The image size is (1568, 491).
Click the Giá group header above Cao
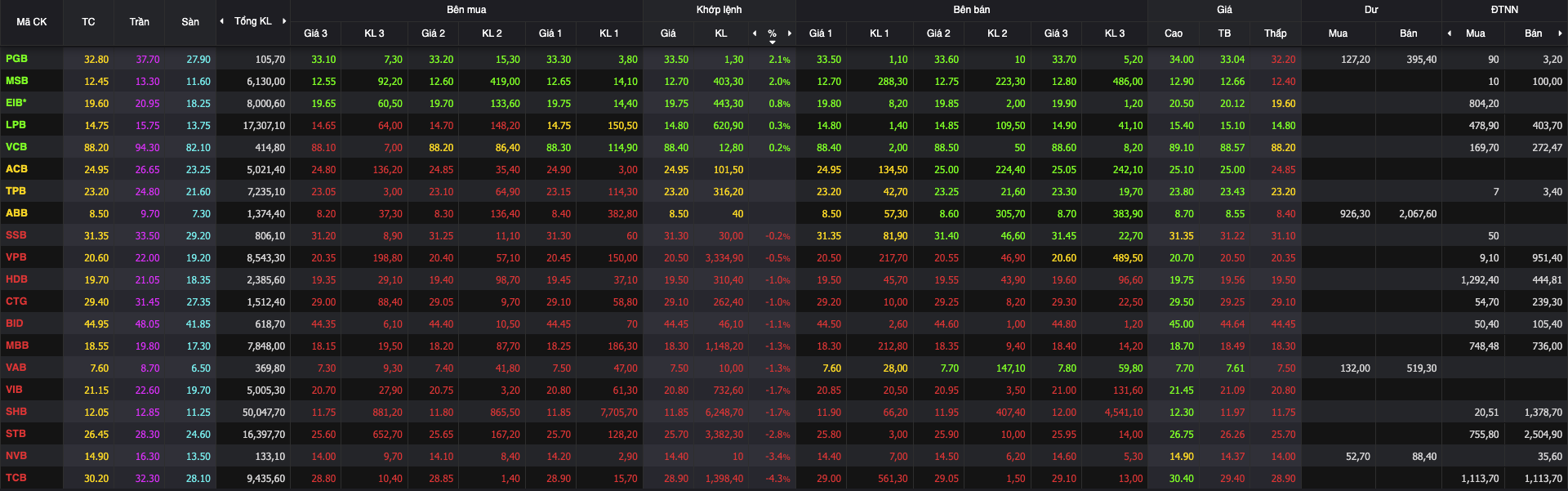1224,10
